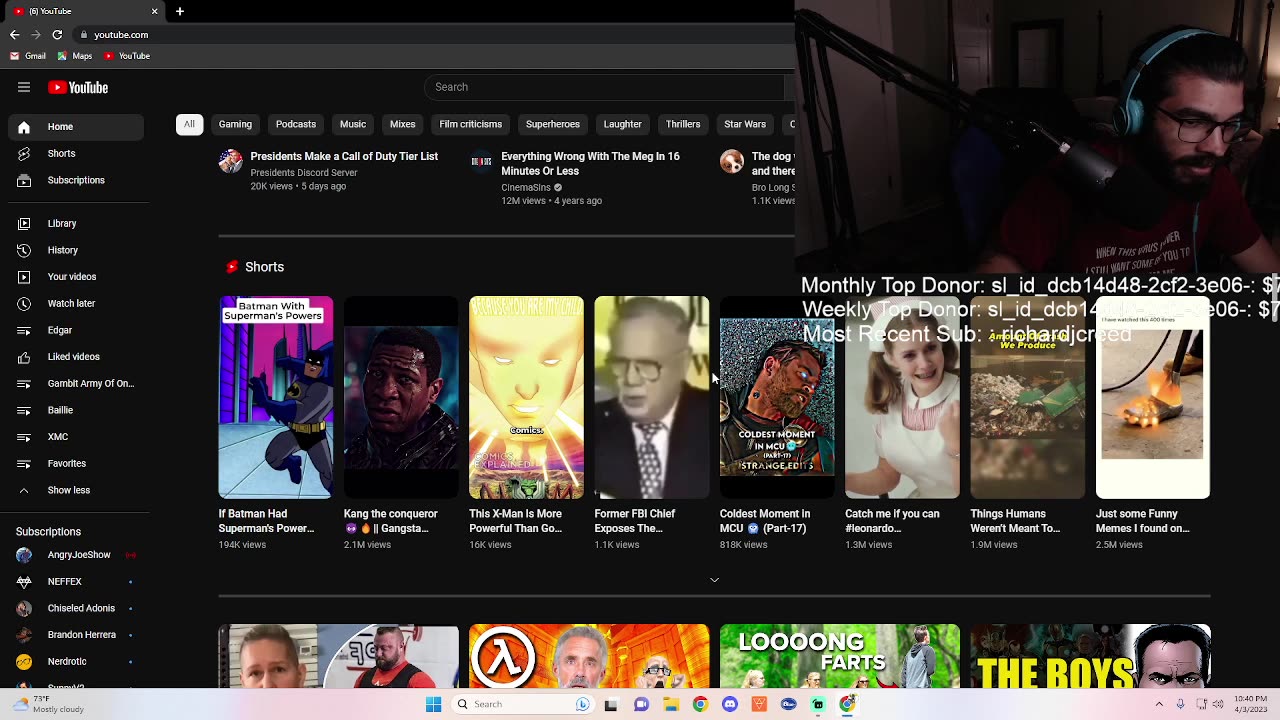Expand more Shorts with the down chevron
The height and width of the screenshot is (720, 1280).
[x=714, y=580]
